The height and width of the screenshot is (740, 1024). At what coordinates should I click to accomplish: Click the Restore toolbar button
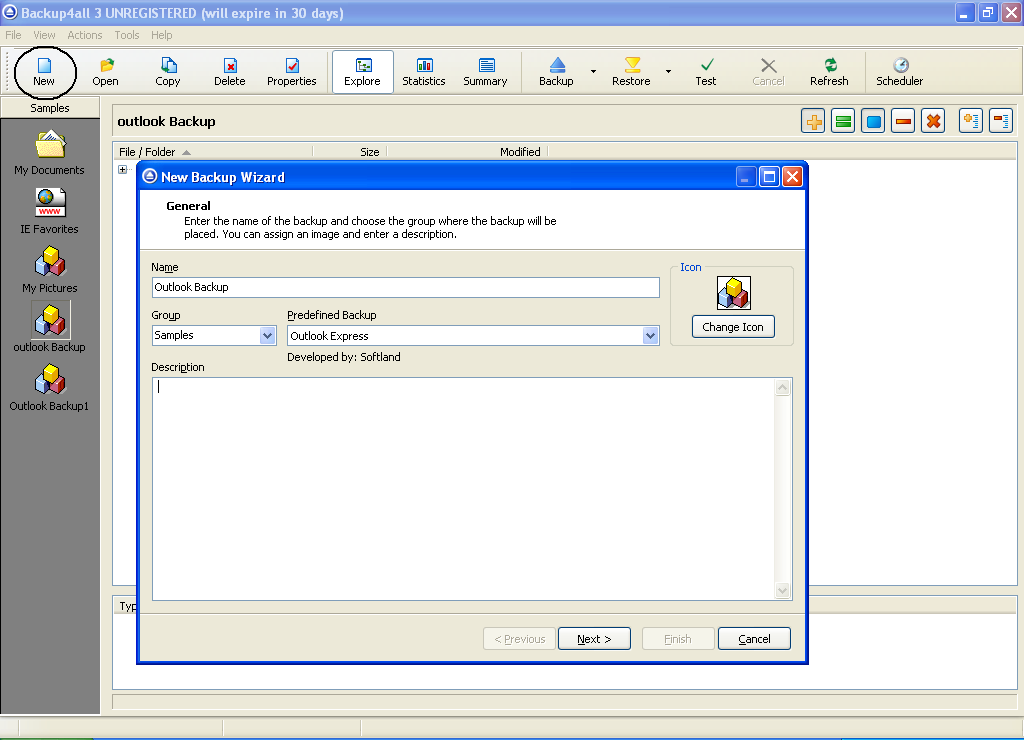(631, 72)
